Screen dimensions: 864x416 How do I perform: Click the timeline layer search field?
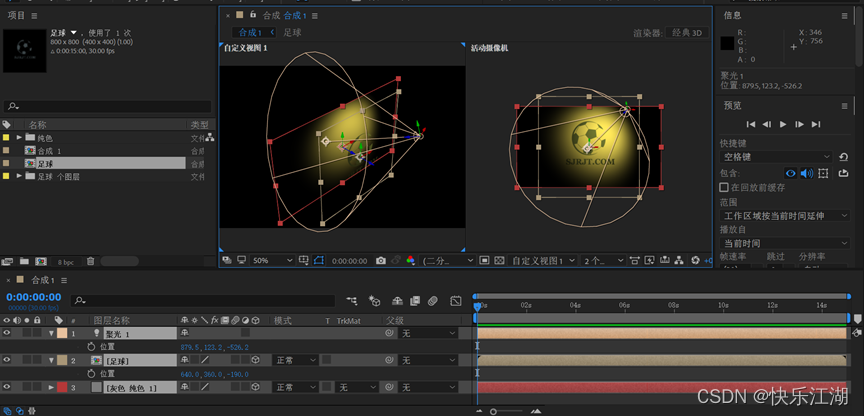pos(203,300)
